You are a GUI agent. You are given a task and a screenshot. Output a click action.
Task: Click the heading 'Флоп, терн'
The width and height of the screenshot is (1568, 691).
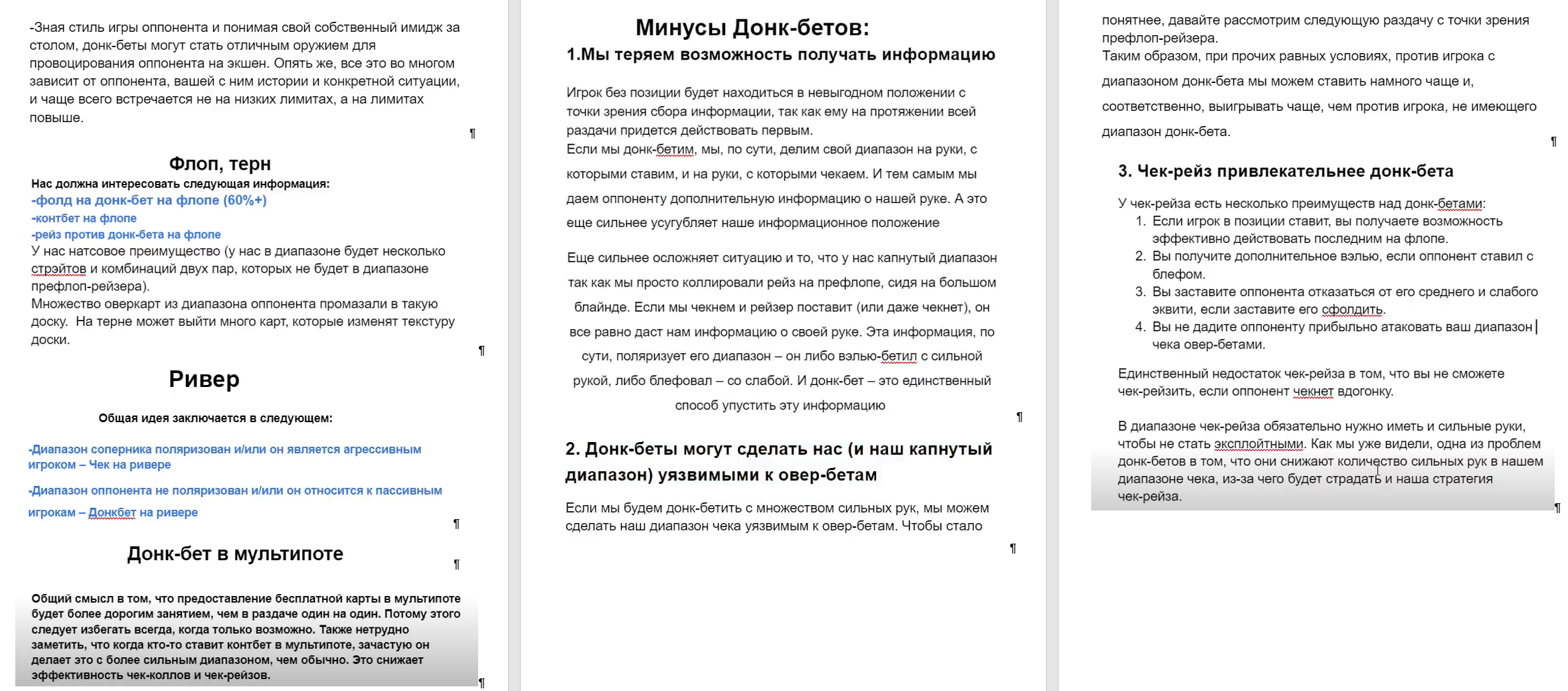click(220, 163)
